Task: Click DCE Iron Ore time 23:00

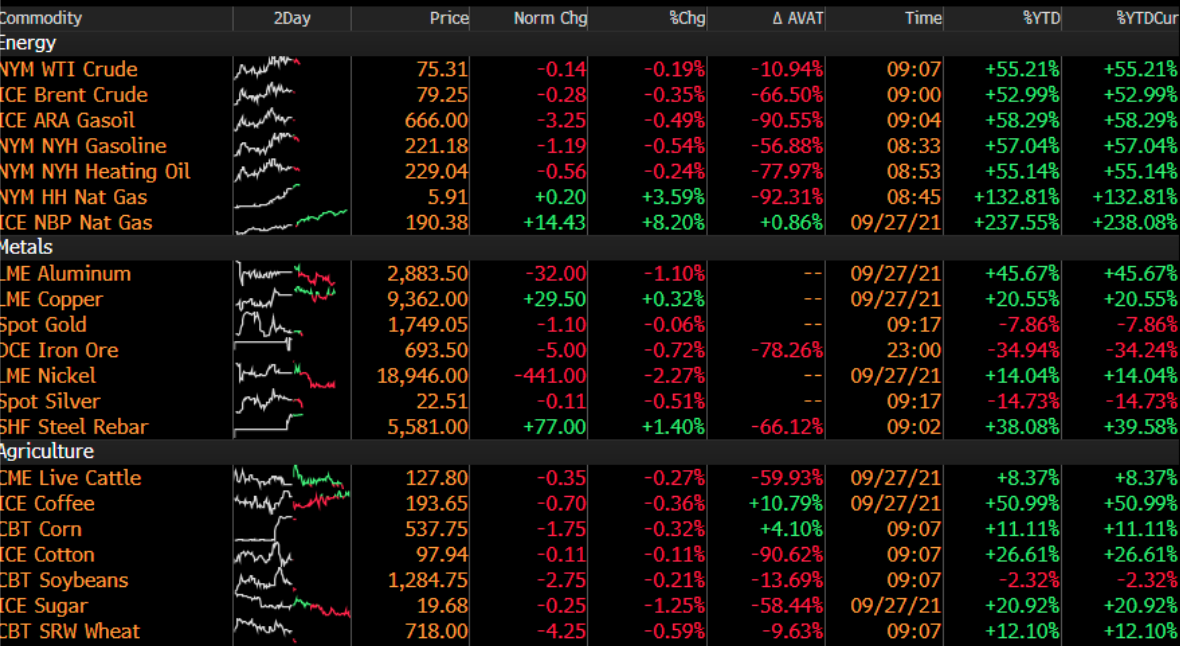Action: click(x=914, y=350)
